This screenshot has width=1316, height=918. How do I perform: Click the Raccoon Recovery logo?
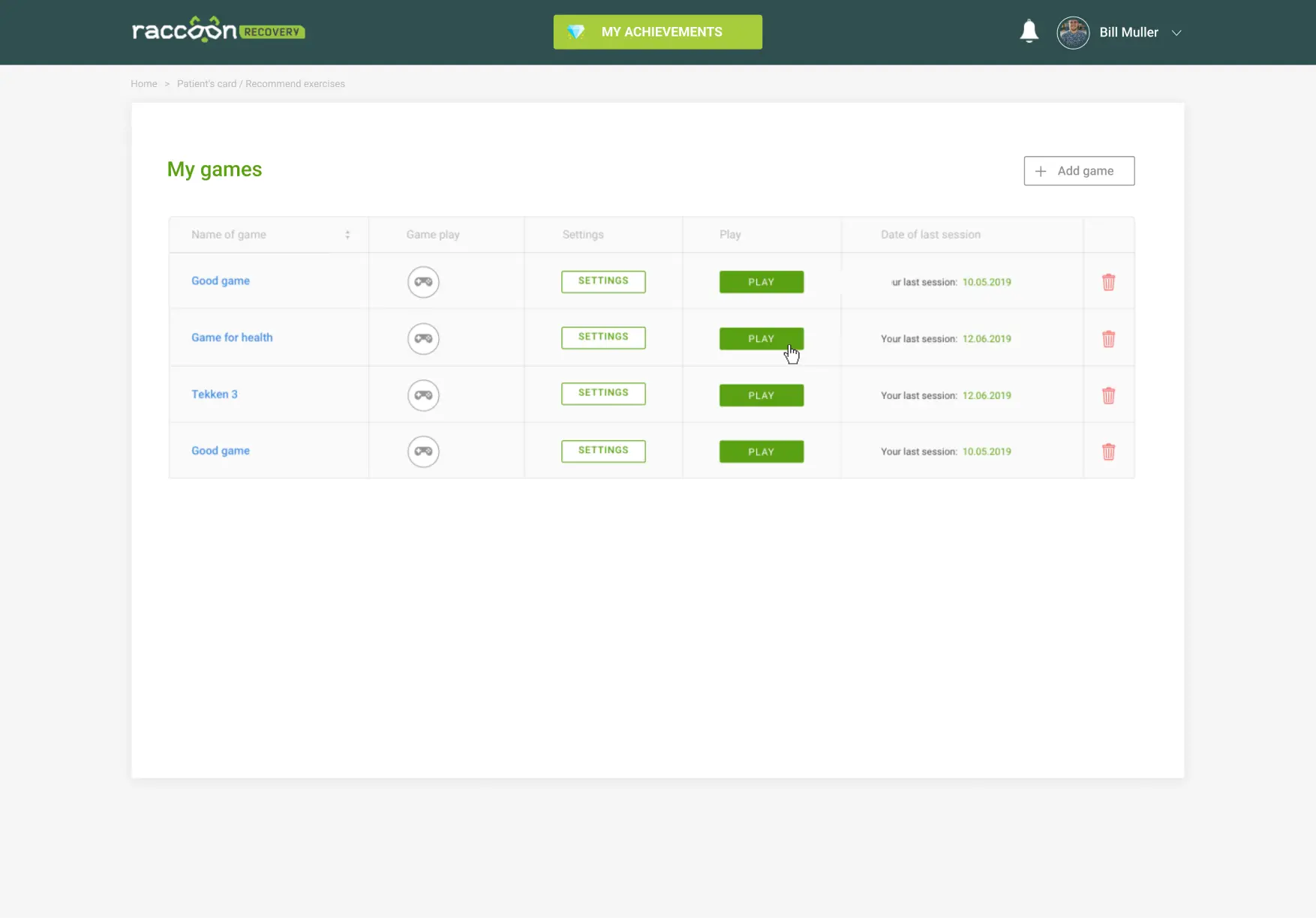218,31
